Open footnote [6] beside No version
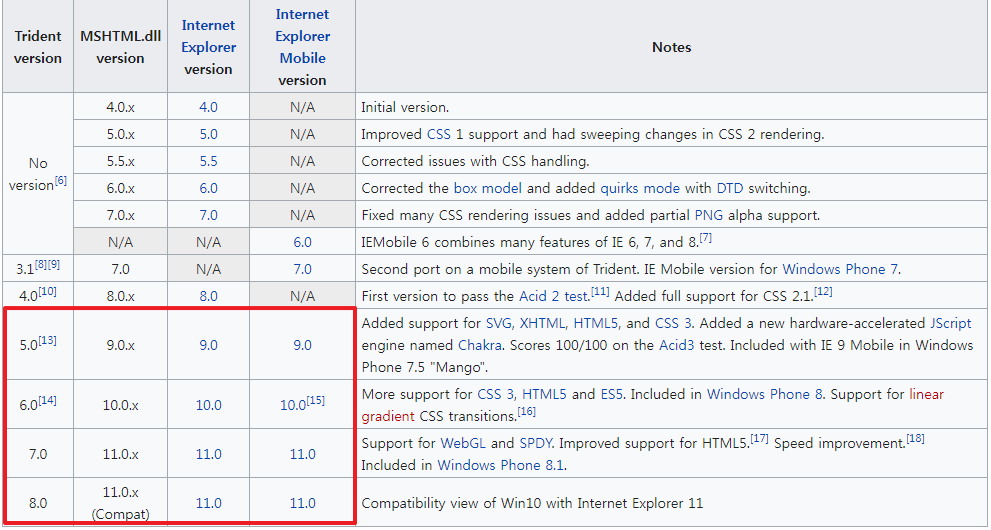The height and width of the screenshot is (530, 991). point(61,181)
